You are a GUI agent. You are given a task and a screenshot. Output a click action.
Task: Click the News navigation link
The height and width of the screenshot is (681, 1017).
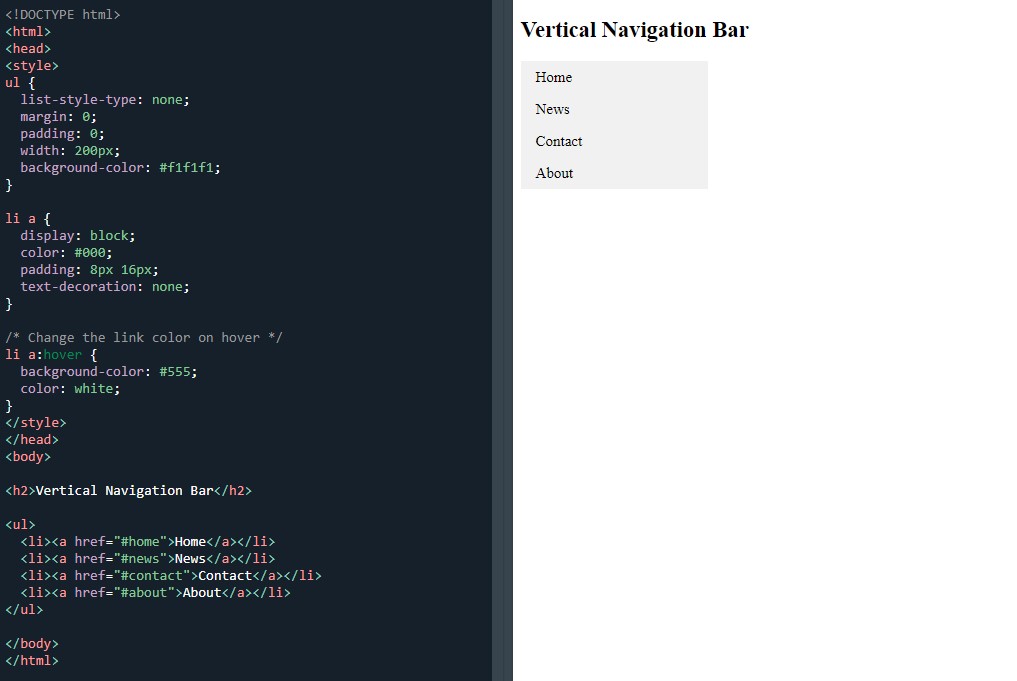pos(552,109)
